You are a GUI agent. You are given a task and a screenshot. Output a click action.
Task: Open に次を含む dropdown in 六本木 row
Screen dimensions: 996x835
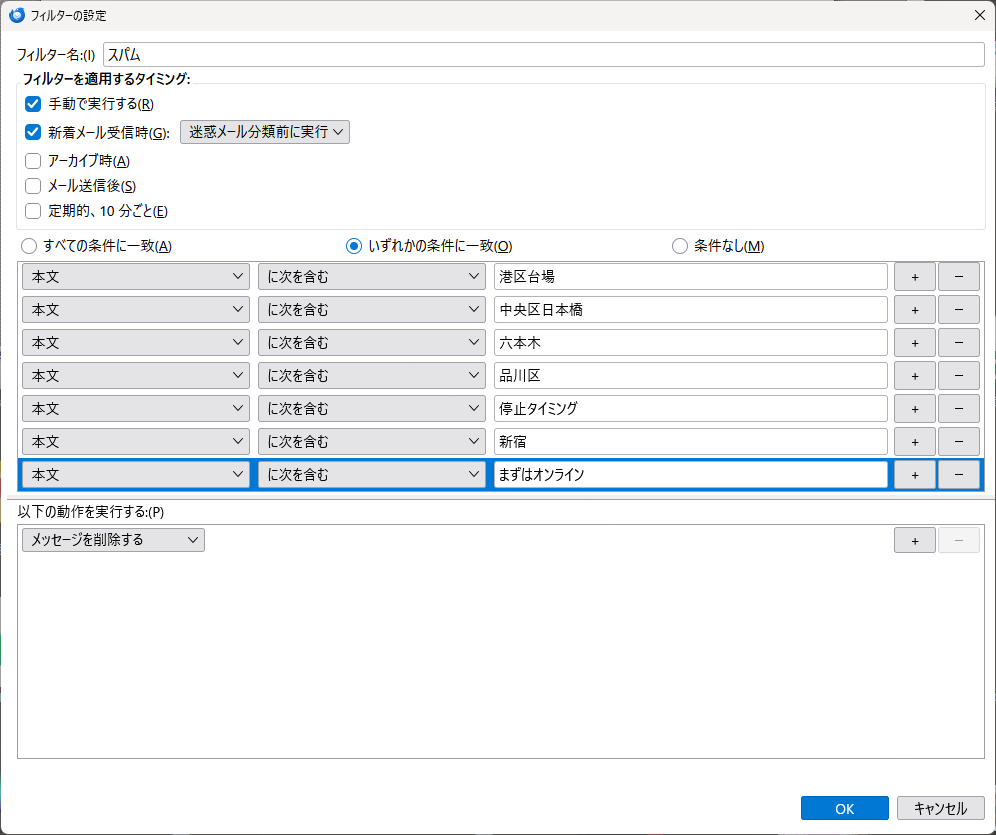(372, 343)
